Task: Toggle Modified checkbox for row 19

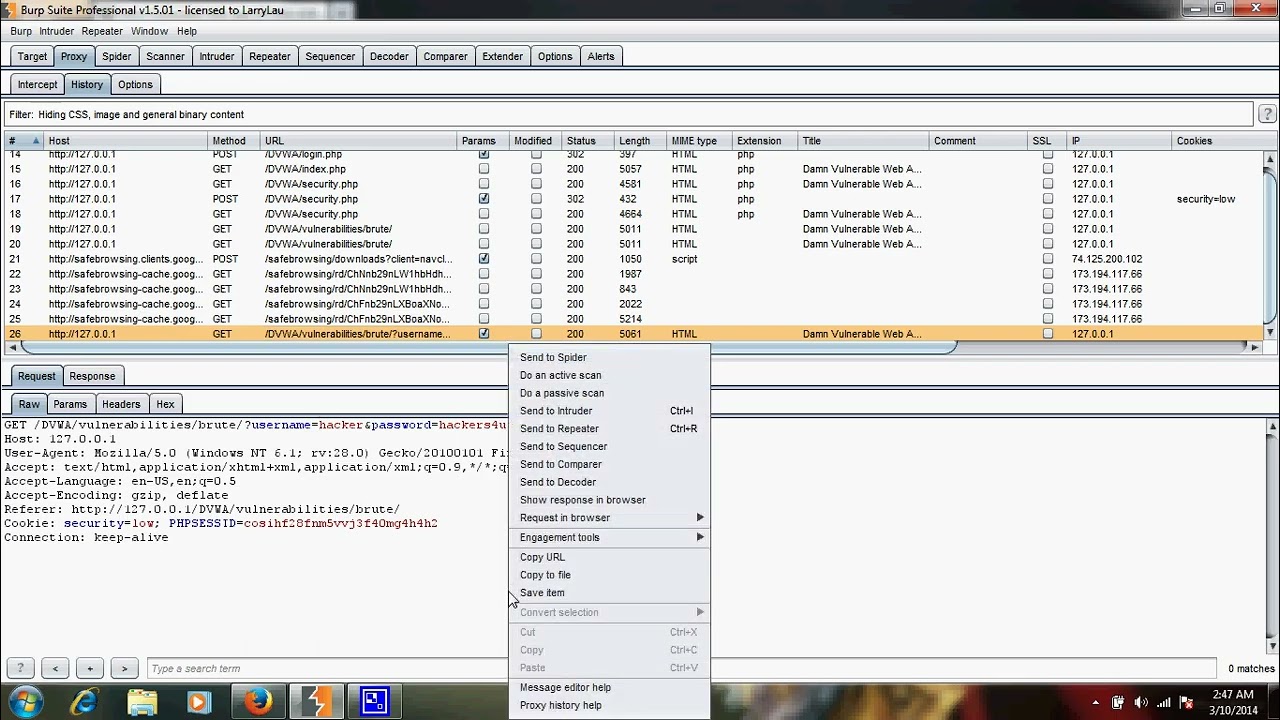Action: tap(536, 229)
